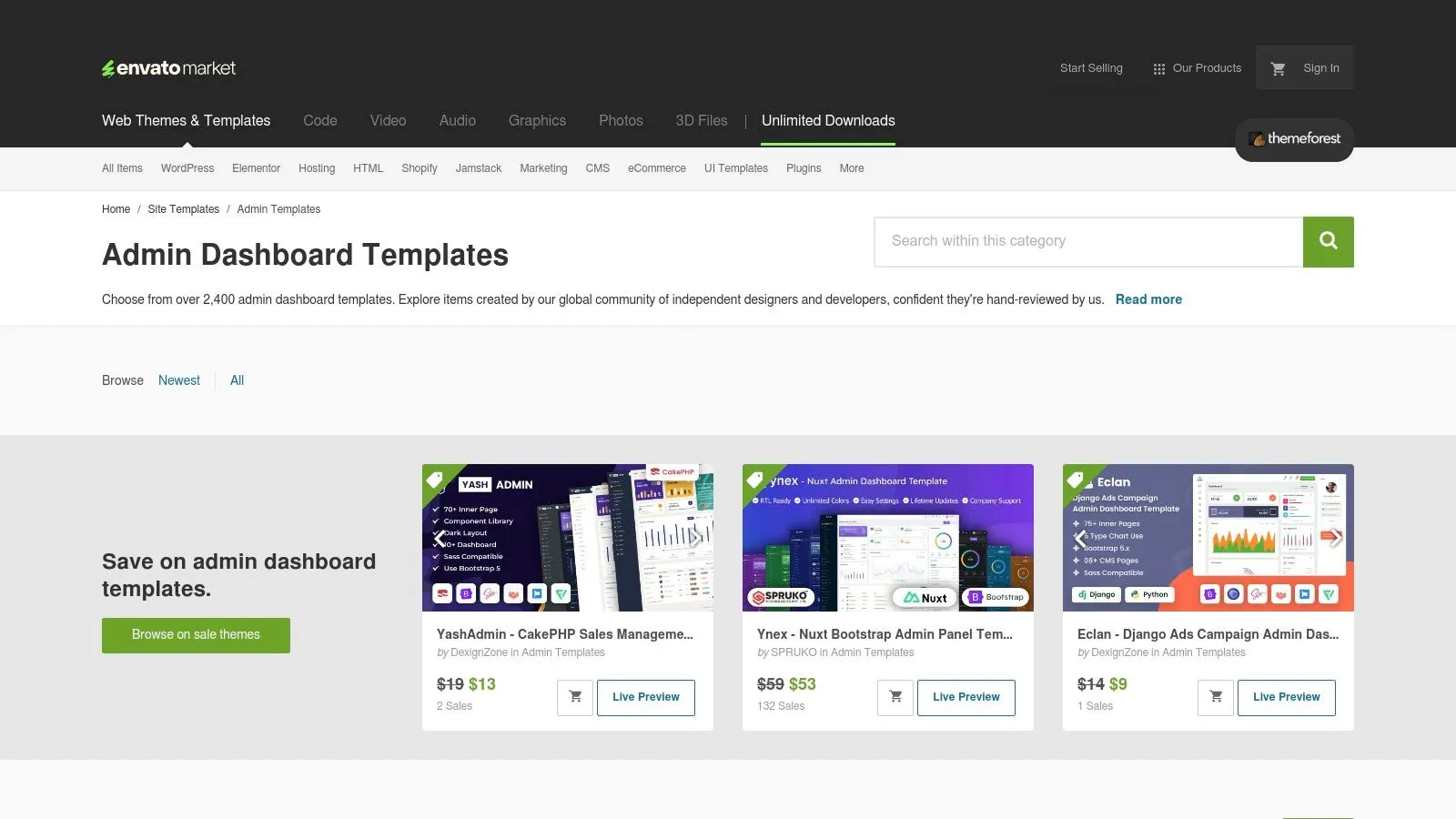This screenshot has height=819, width=1456.
Task: Expand the More submenu
Action: click(x=852, y=168)
